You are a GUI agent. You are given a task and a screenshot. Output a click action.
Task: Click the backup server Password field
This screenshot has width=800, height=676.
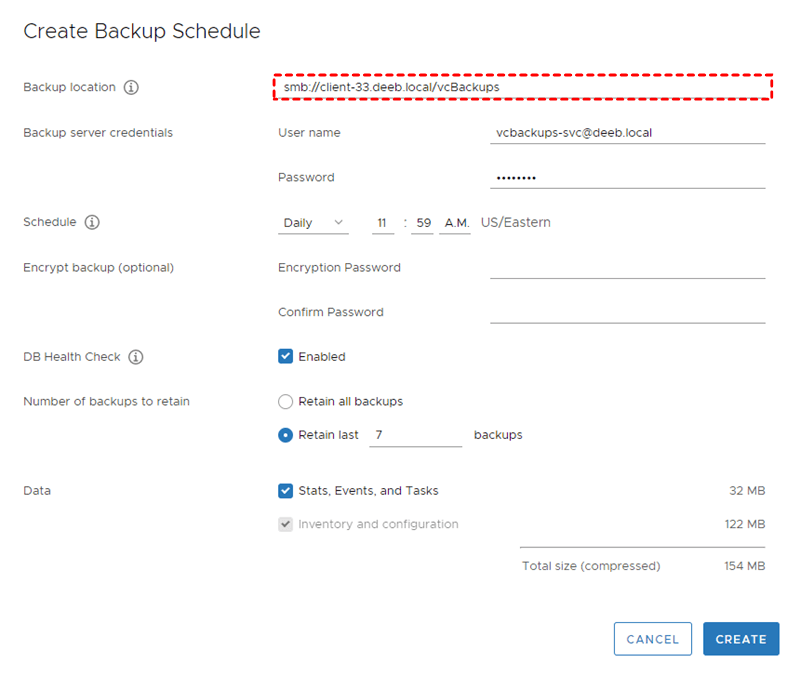[x=627, y=177]
